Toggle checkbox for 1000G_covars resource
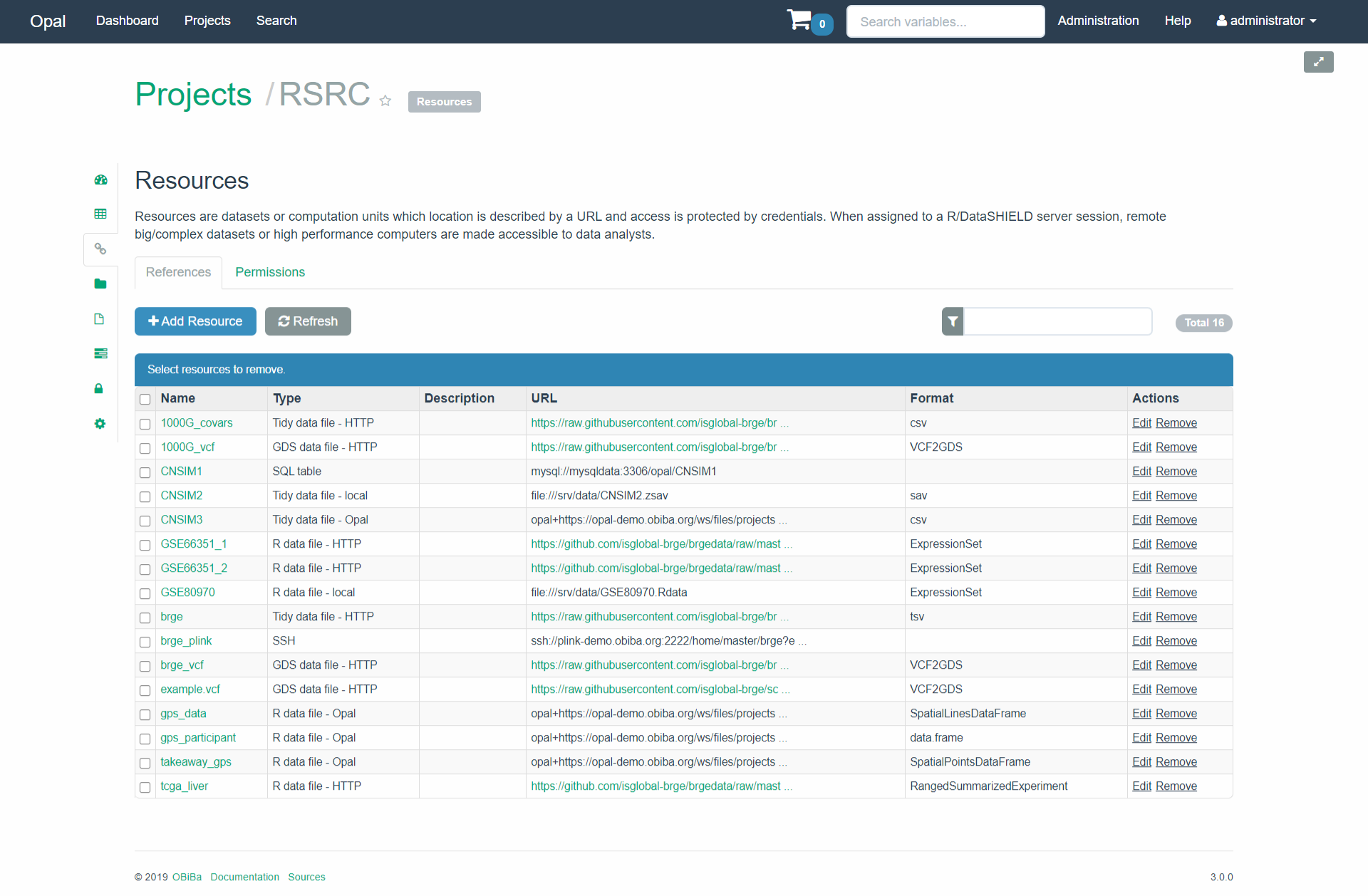 pos(145,423)
